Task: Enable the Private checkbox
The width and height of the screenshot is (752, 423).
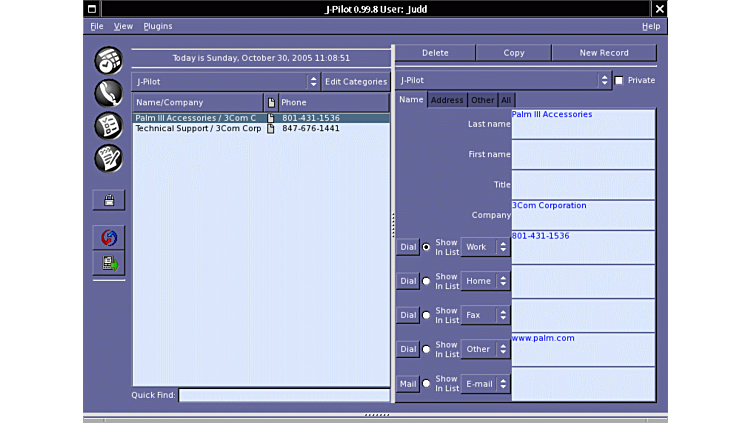Action: point(619,80)
